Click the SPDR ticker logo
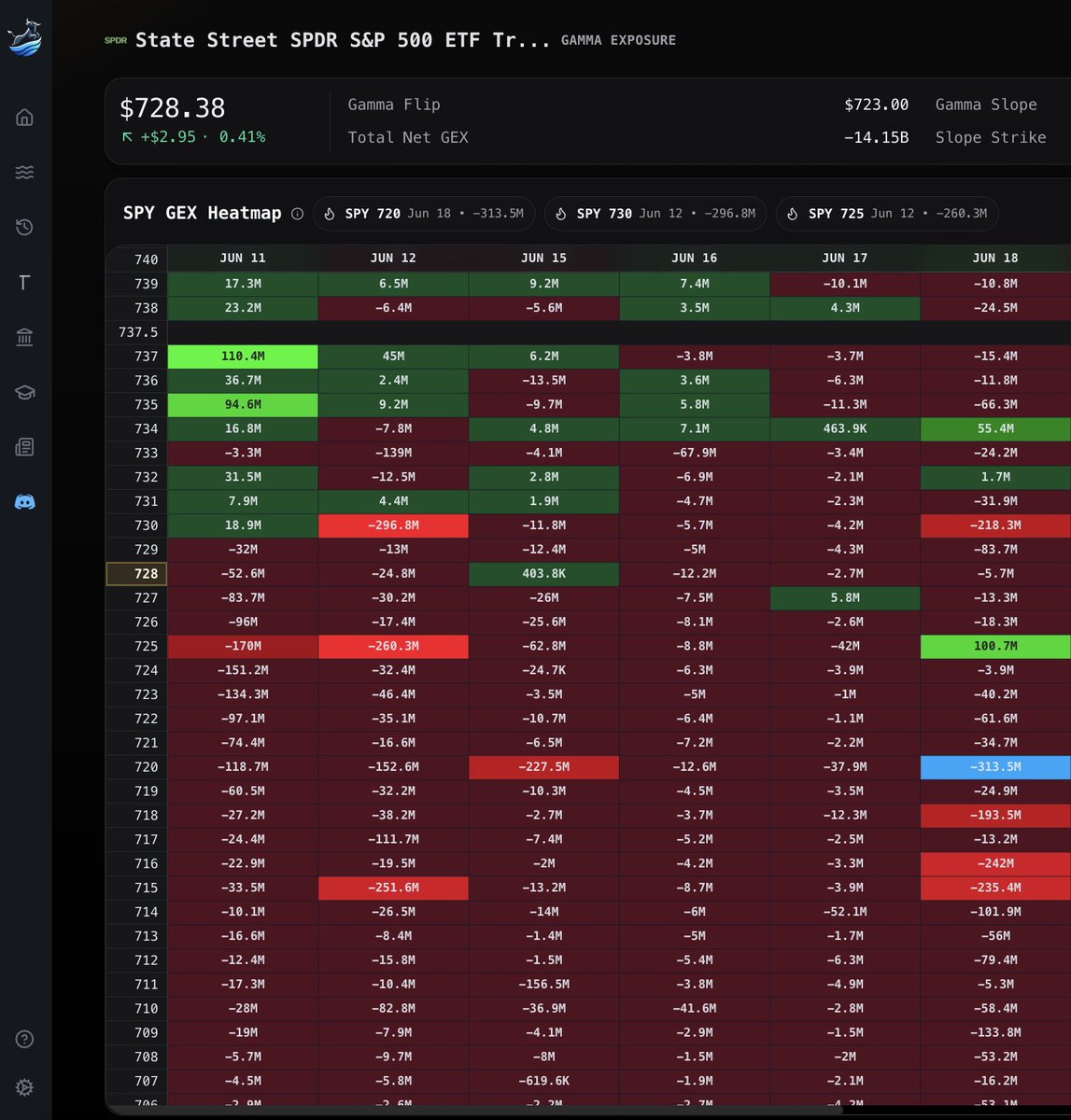 pos(115,40)
